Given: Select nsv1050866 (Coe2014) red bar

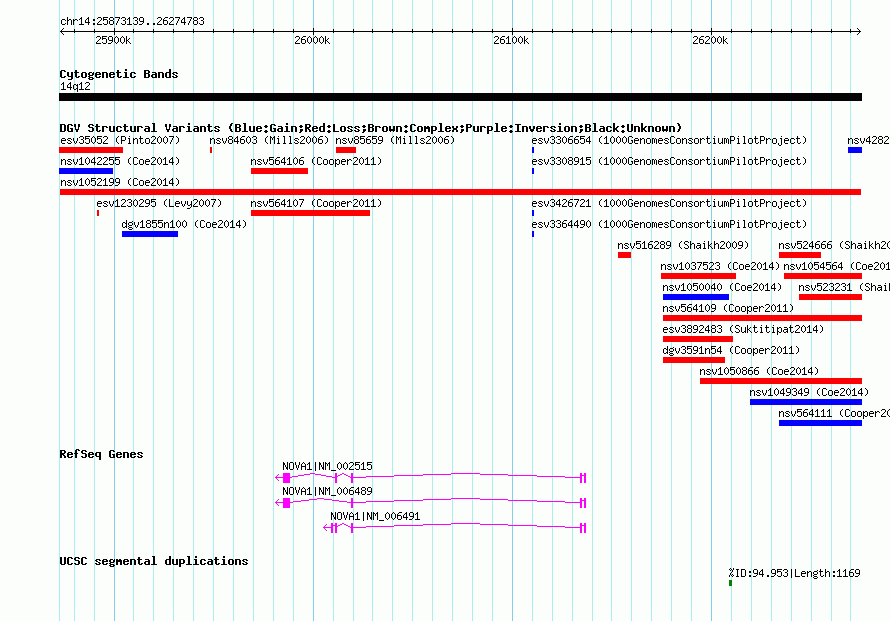Looking at the screenshot, I should point(781,381).
